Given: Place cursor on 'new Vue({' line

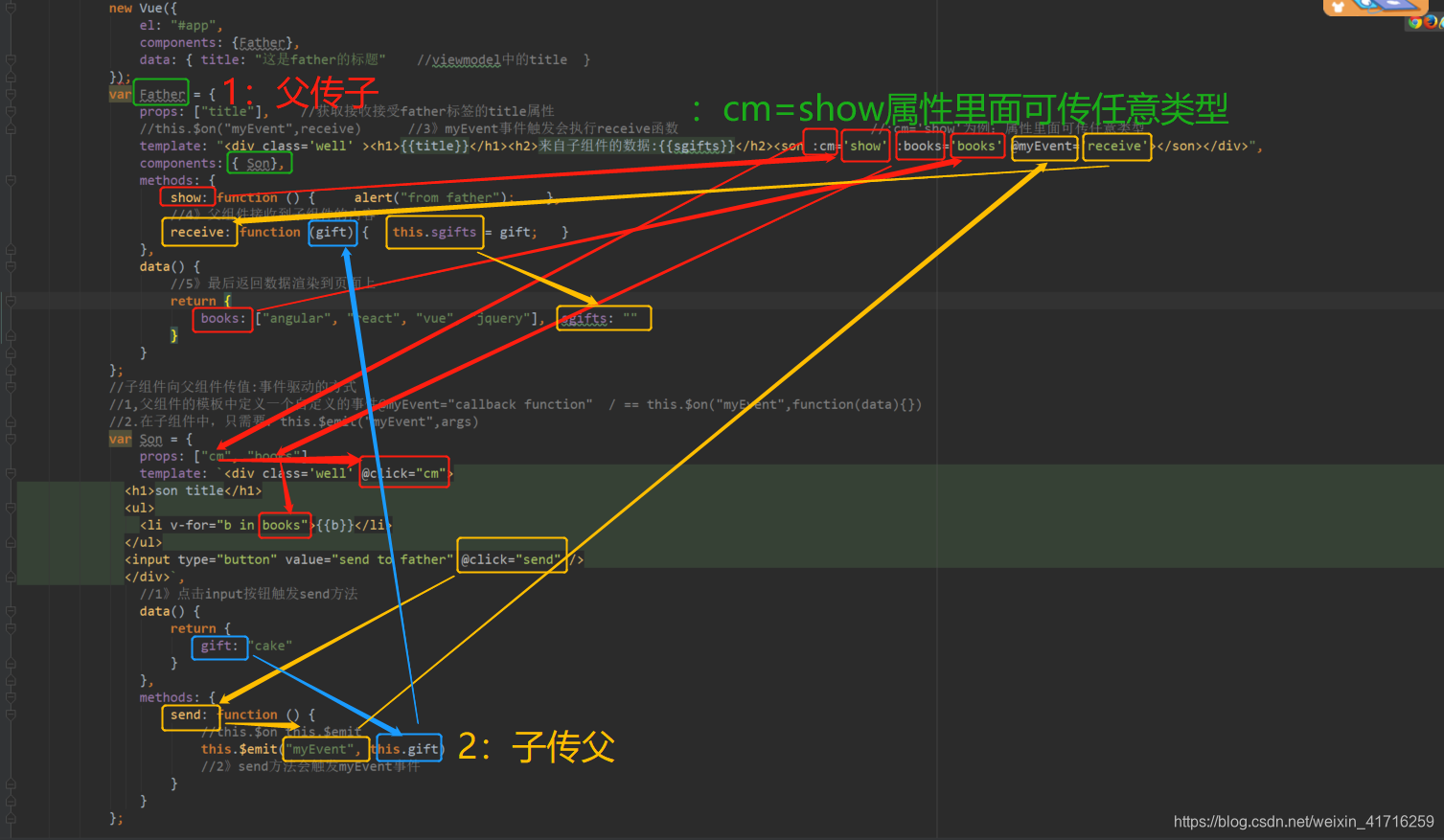Looking at the screenshot, I should click(x=143, y=8).
